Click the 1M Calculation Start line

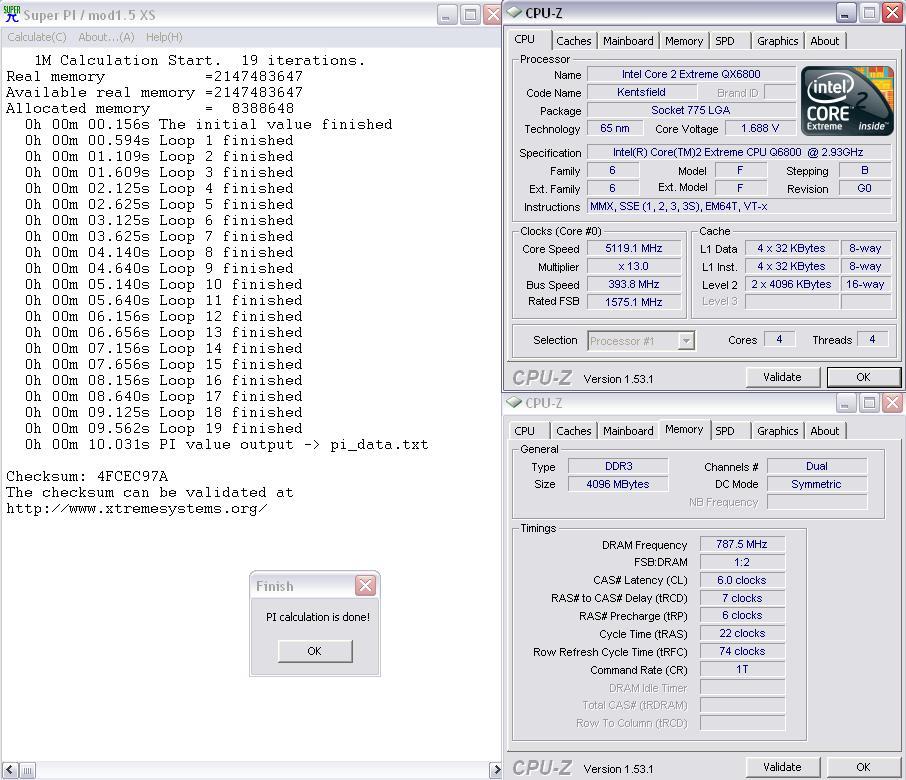click(x=199, y=61)
